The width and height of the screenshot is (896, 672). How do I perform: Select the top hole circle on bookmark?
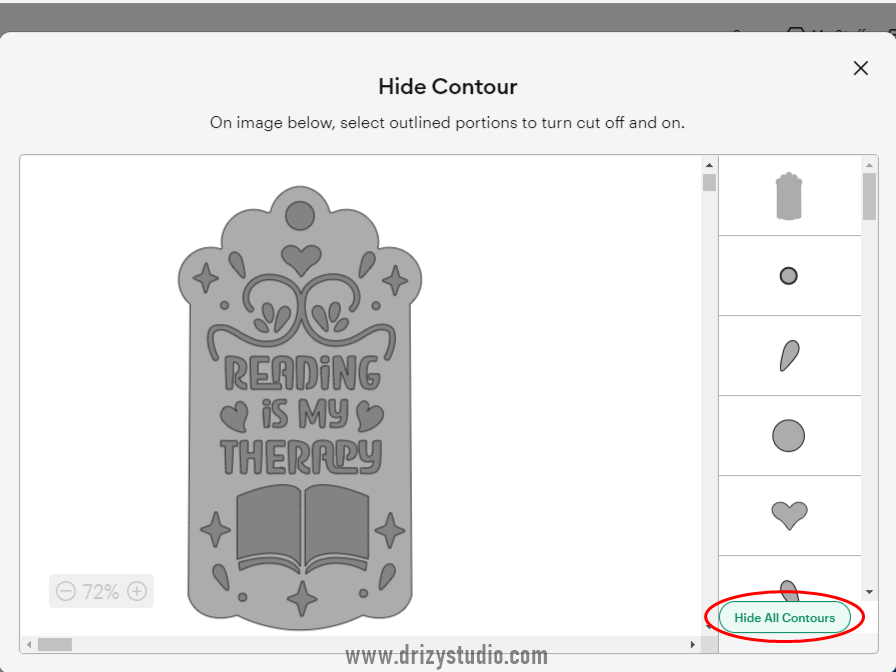coord(300,216)
